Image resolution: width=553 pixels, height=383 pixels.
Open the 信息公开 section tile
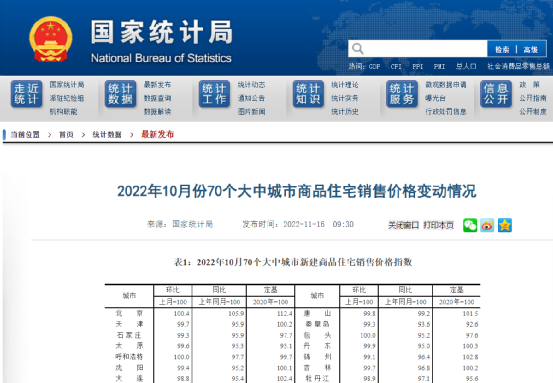496,94
